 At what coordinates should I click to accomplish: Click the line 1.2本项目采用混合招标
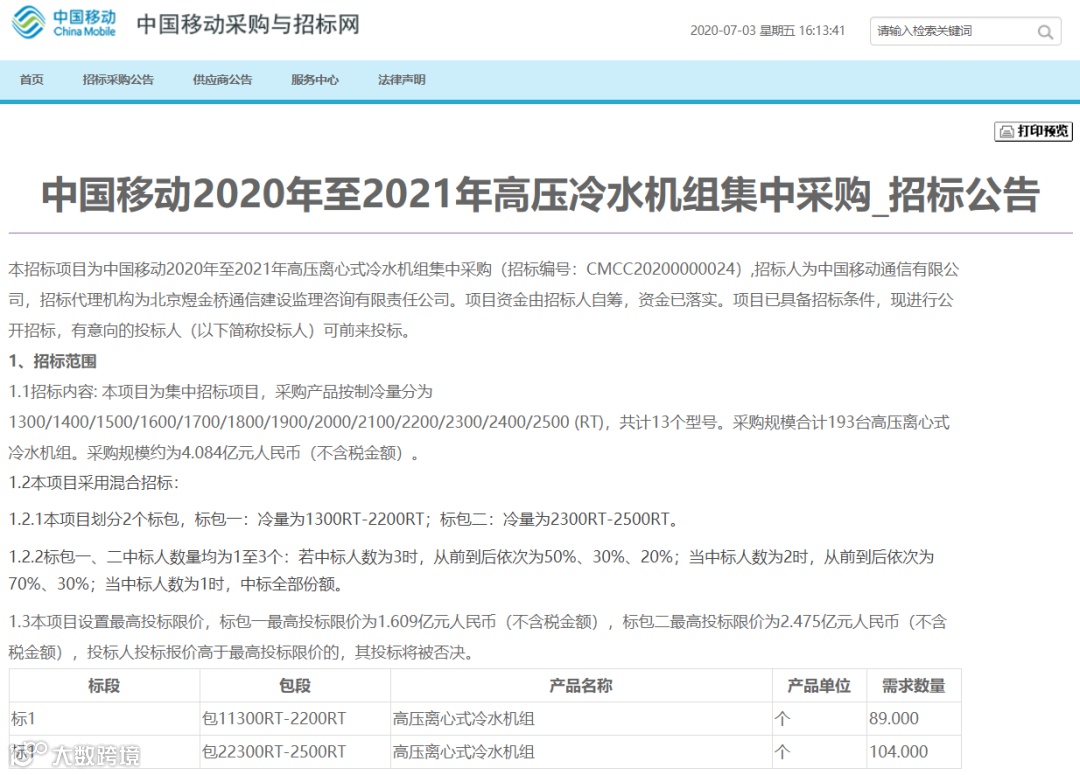(x=94, y=483)
